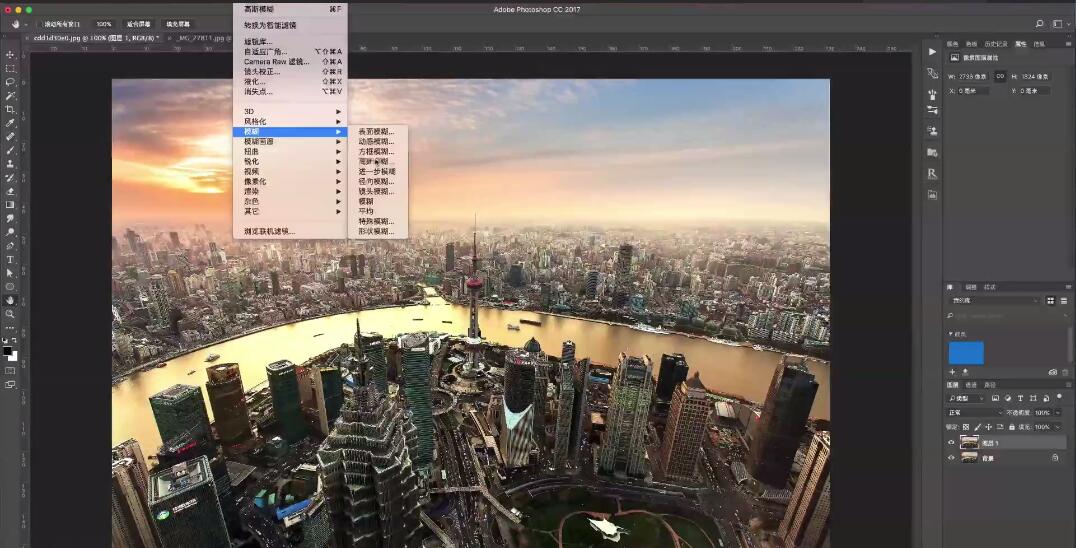
Task: Select the Smudge tool
Action: pos(10,218)
